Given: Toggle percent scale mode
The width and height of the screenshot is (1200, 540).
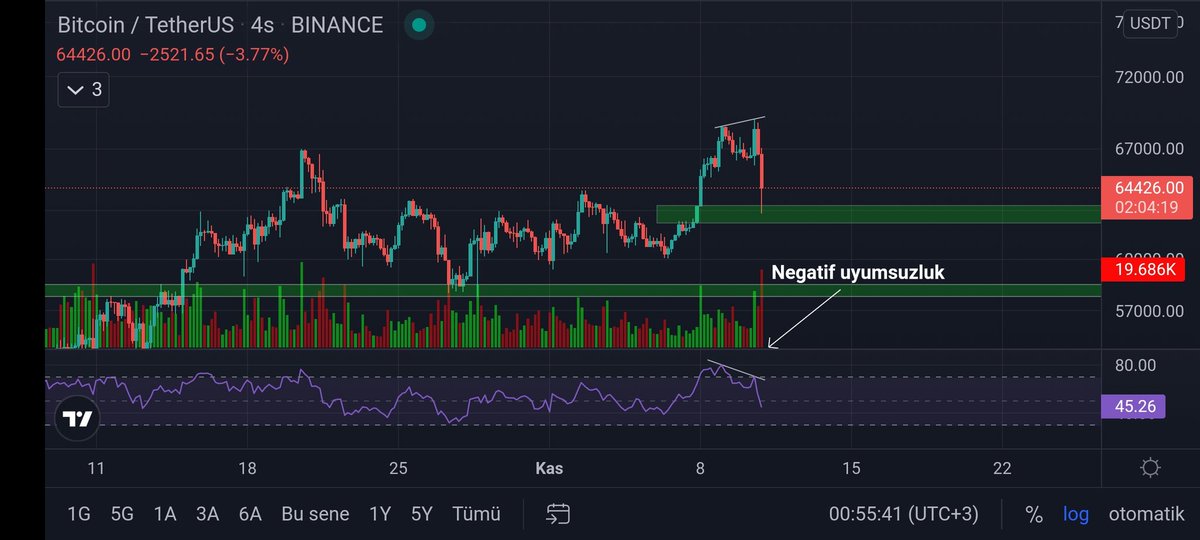Looking at the screenshot, I should coord(1034,514).
